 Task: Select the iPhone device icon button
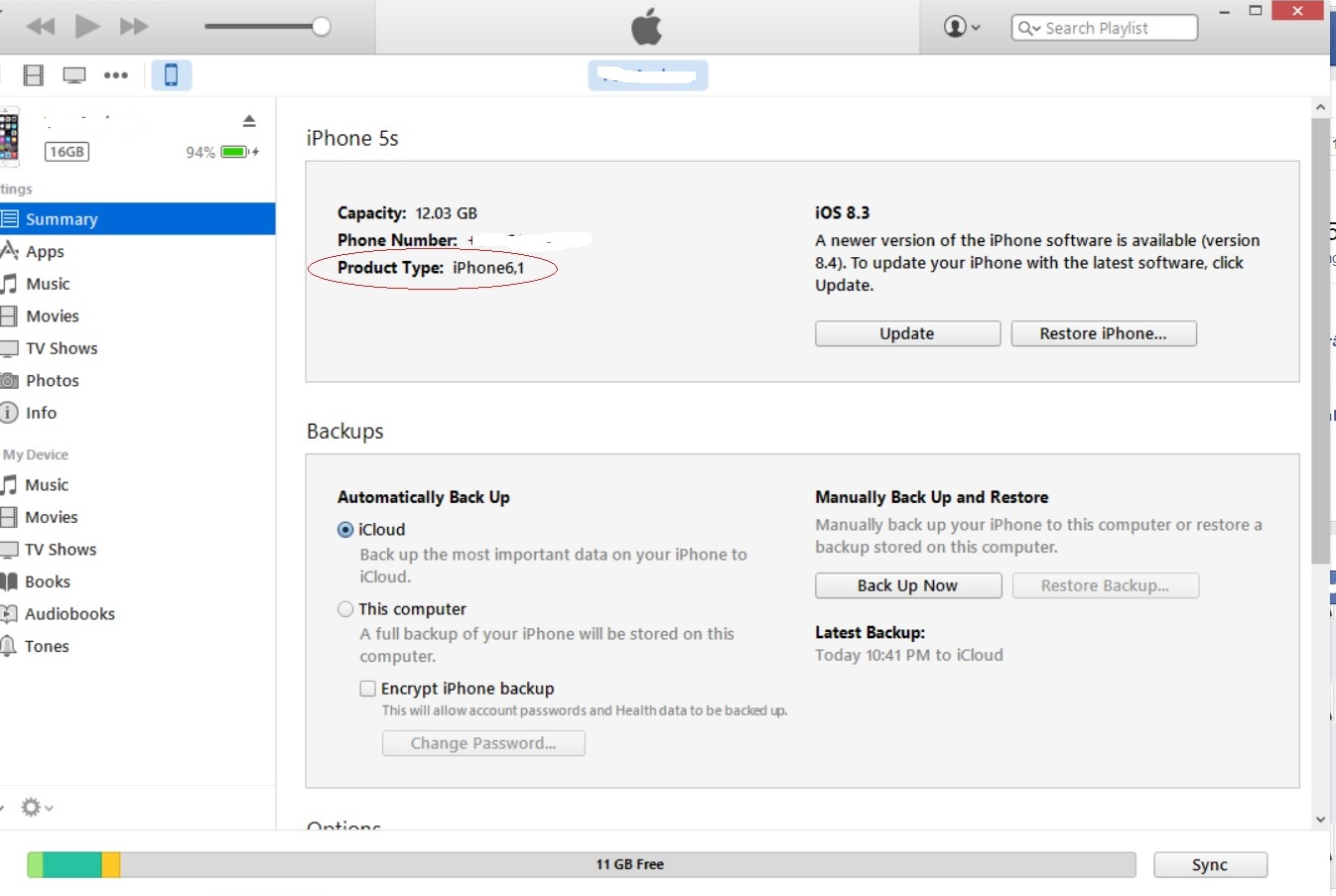(171, 75)
